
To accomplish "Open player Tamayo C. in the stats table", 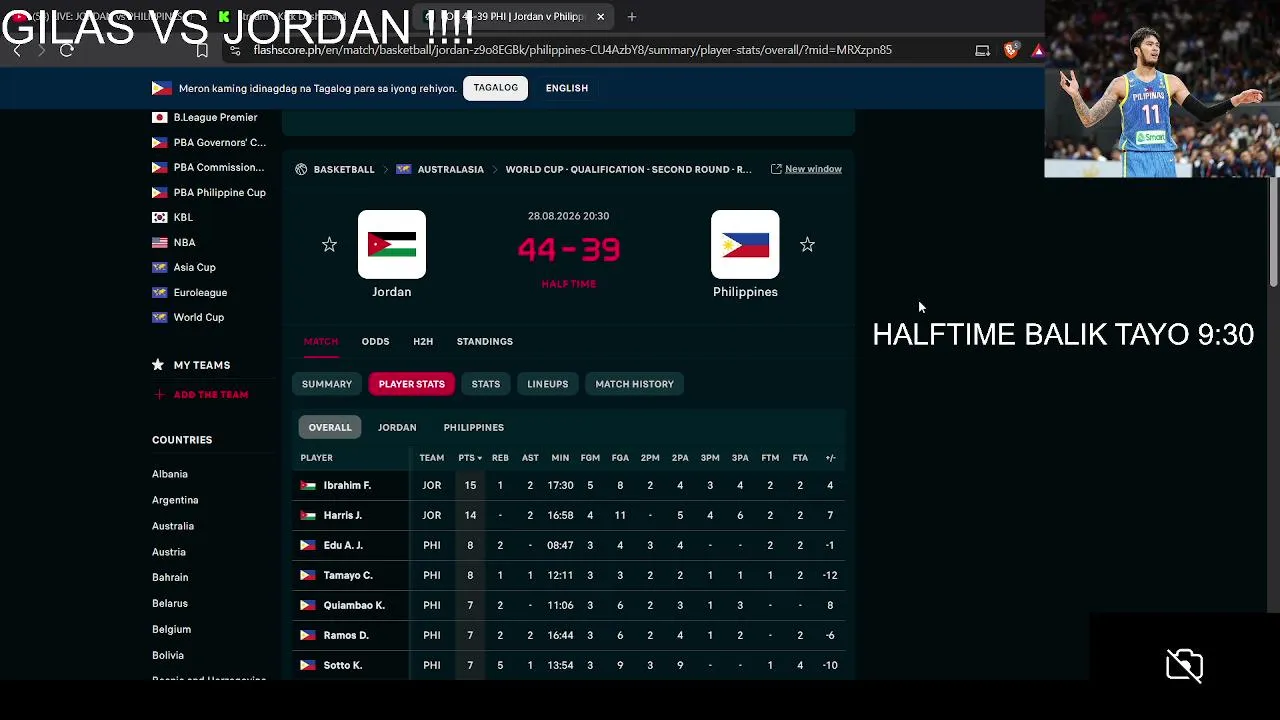I will tap(348, 575).
